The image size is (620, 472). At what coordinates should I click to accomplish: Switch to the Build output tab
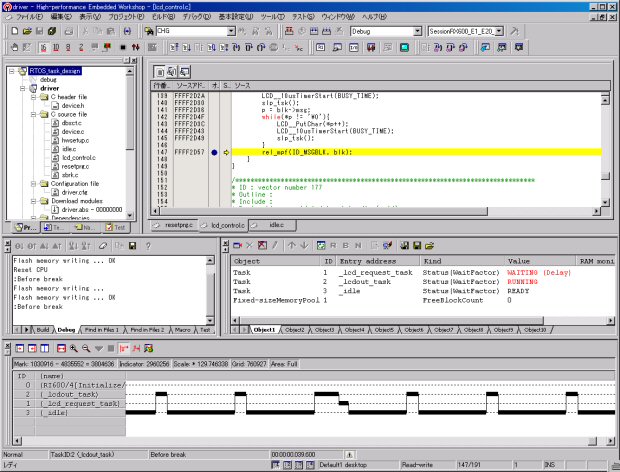click(x=43, y=330)
